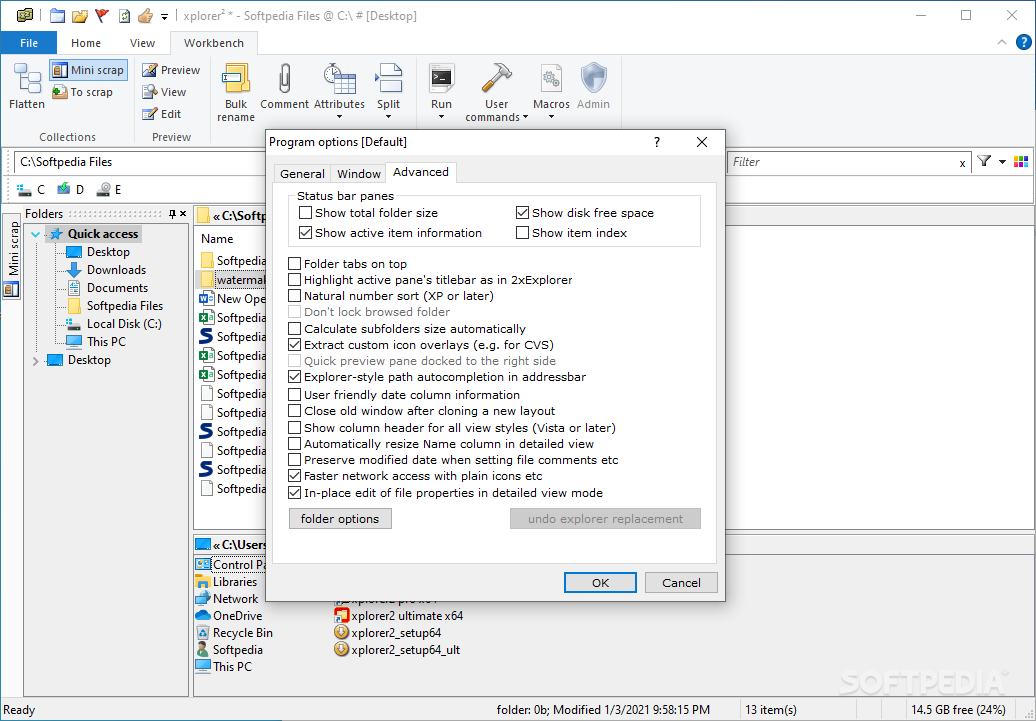Screen dimensions: 1036x721
Task: Toggle the Mini scrap button
Action: coord(88,70)
